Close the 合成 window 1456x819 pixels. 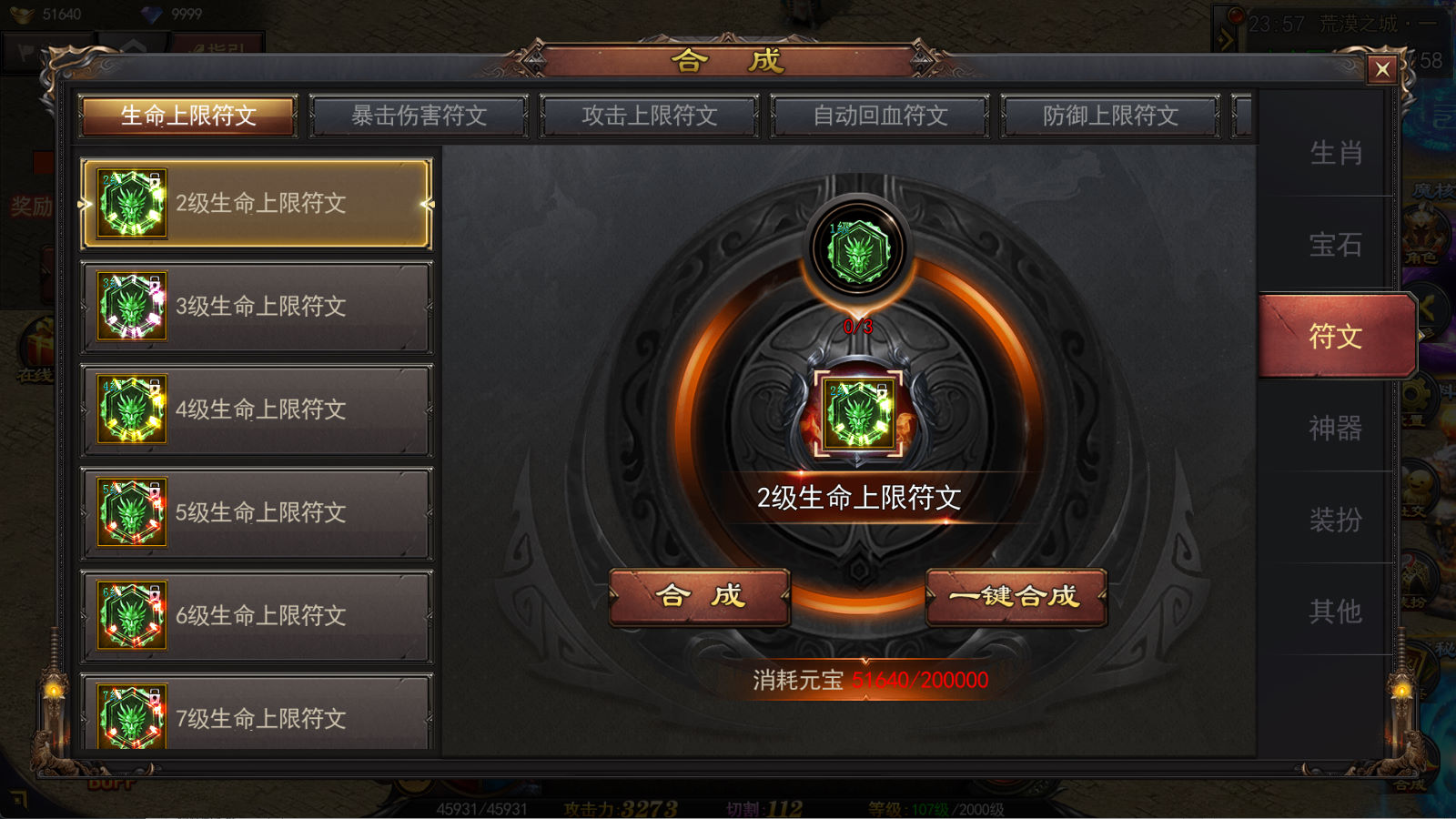click(1382, 69)
